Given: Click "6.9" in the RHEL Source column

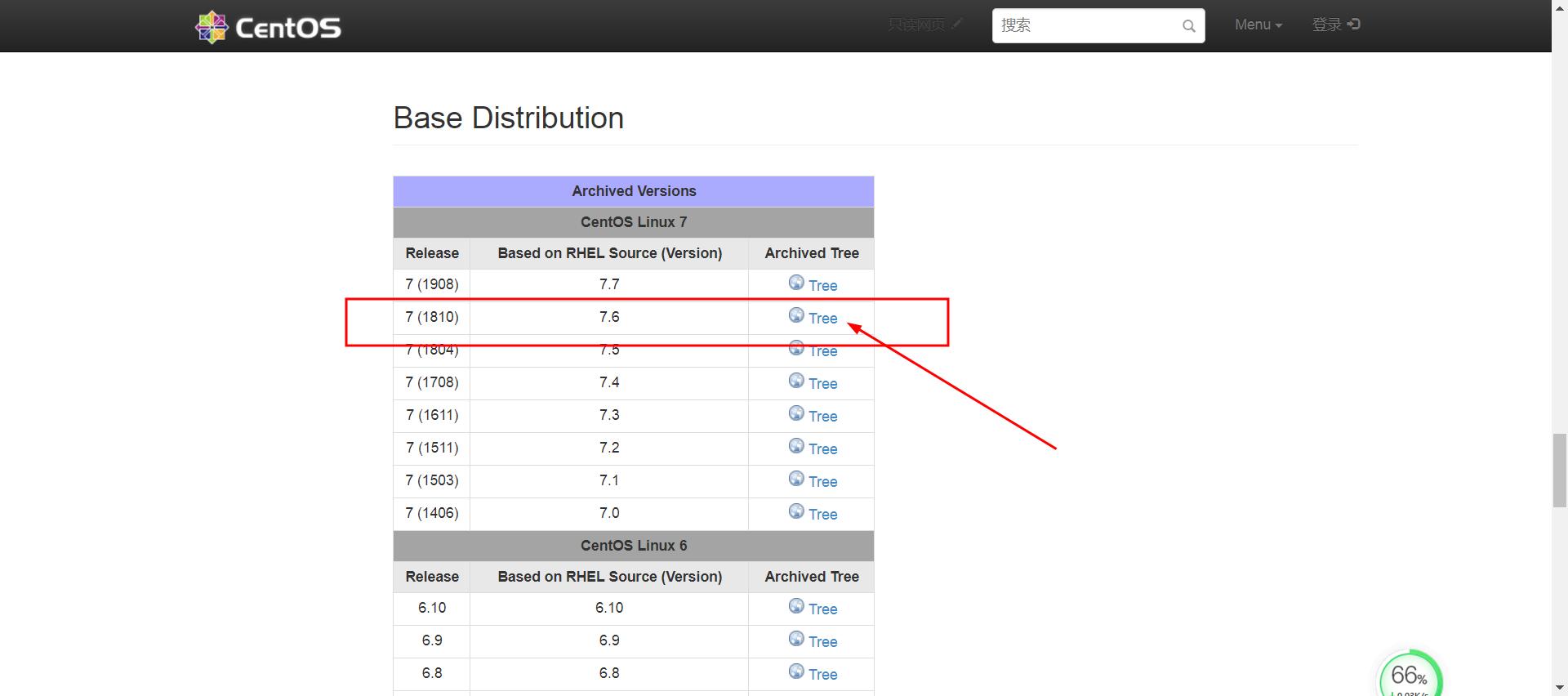Looking at the screenshot, I should pyautogui.click(x=609, y=640).
